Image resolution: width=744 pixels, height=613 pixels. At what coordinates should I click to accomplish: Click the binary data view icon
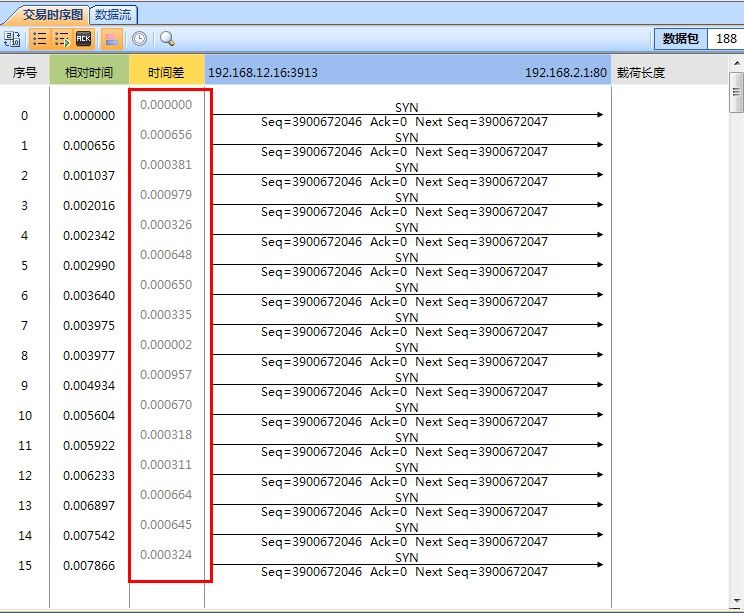click(13, 39)
